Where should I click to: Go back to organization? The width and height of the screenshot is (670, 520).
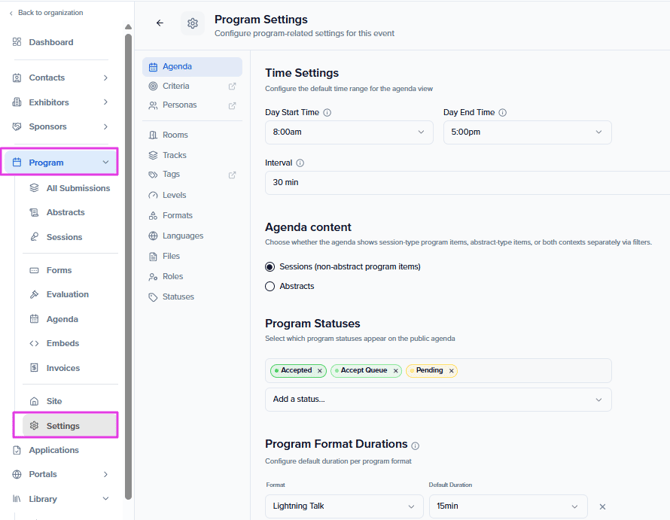point(46,13)
